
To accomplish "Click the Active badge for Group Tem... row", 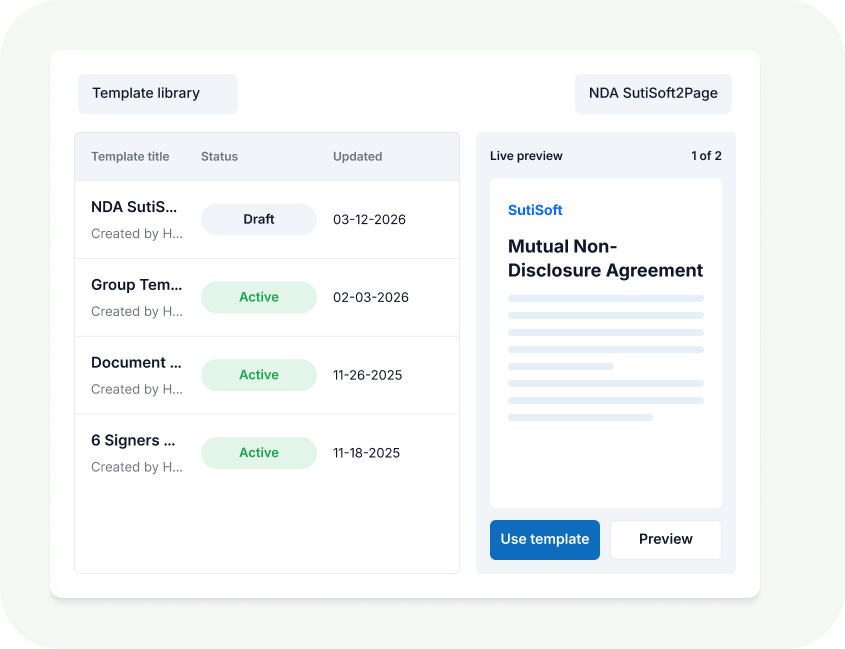I will click(x=258, y=297).
